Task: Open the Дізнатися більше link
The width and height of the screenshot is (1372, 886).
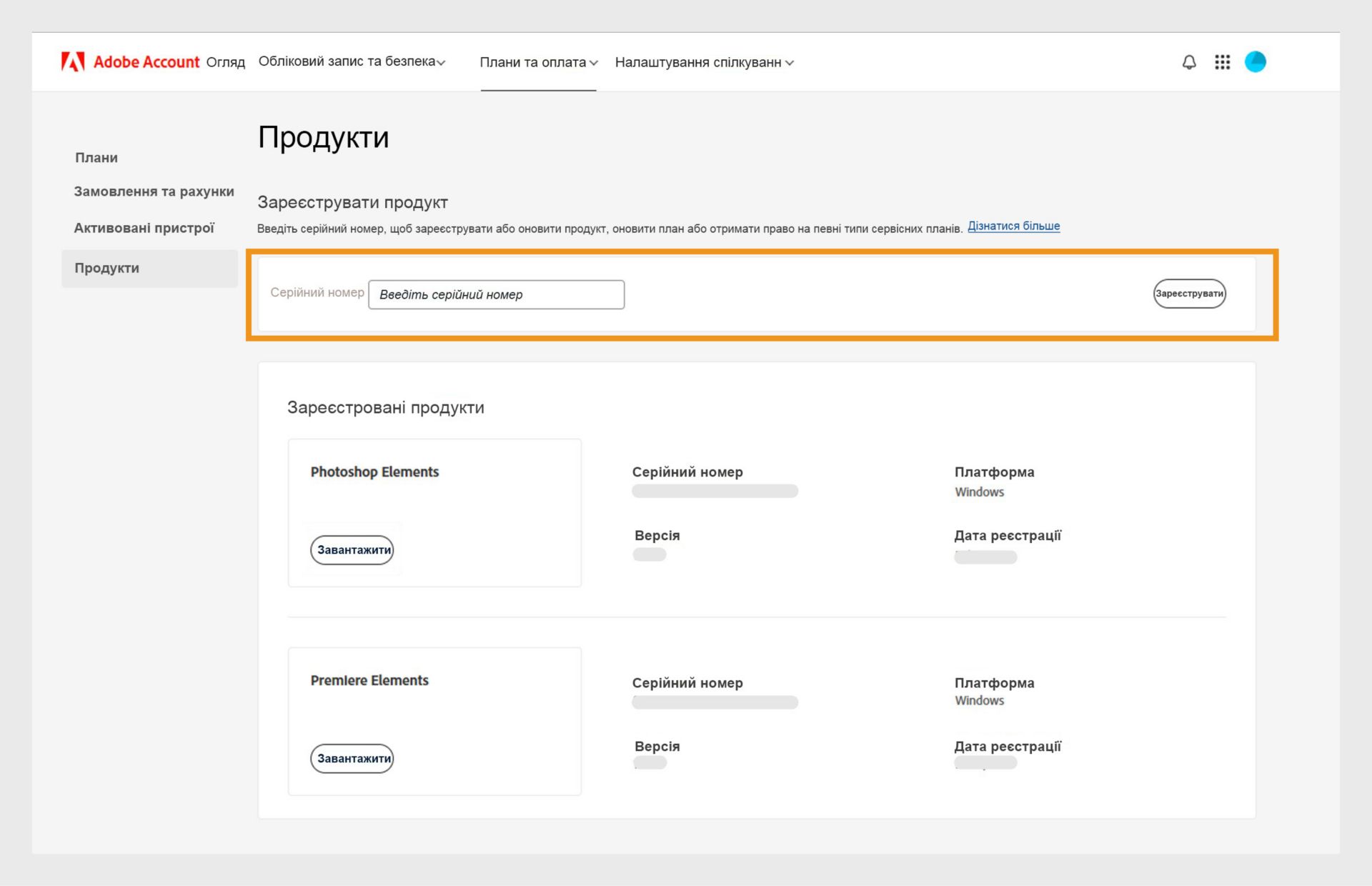Action: point(1013,226)
